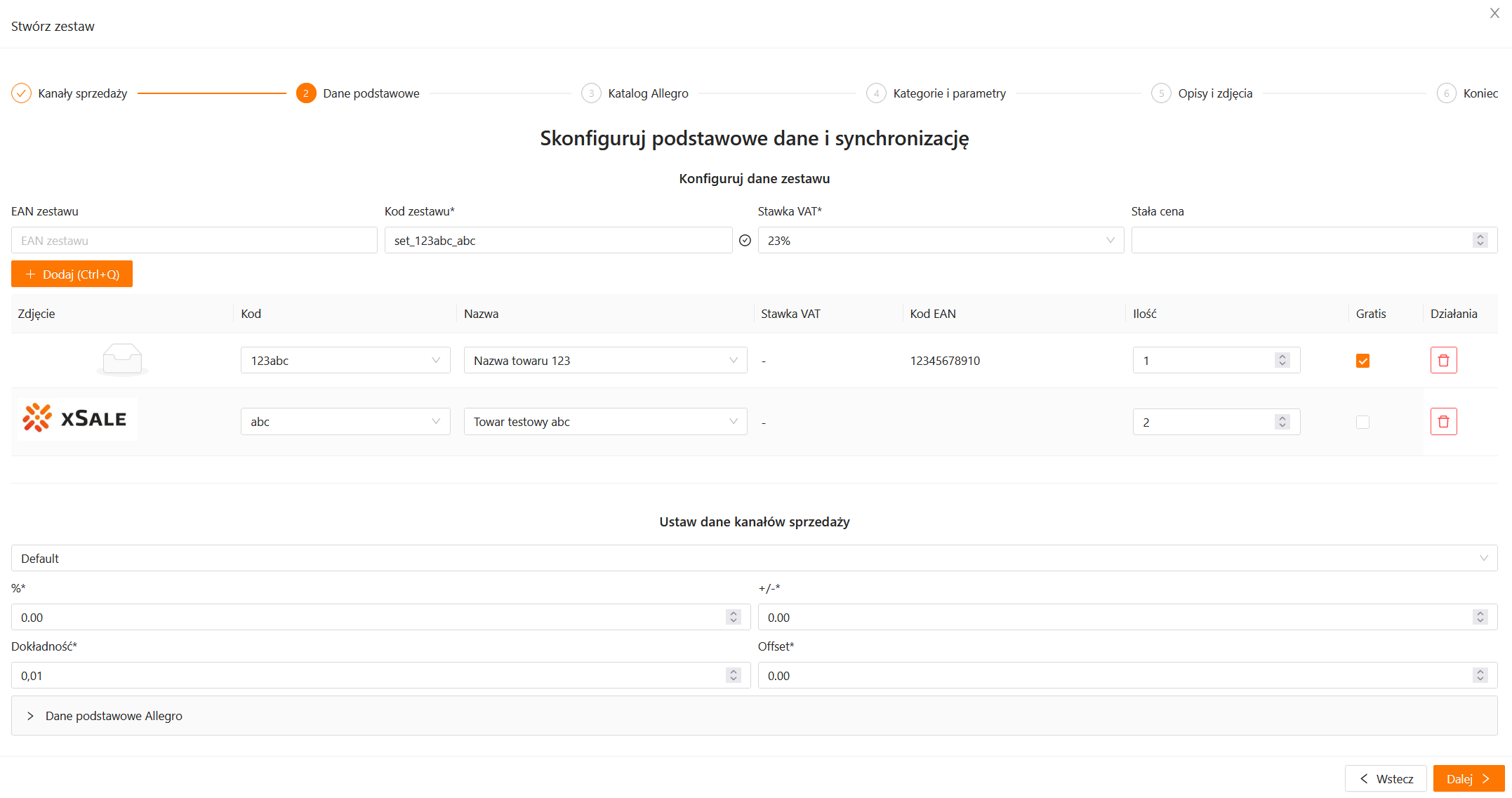1512x798 pixels.
Task: Delete the Towar testowy abc row
Action: click(1443, 422)
